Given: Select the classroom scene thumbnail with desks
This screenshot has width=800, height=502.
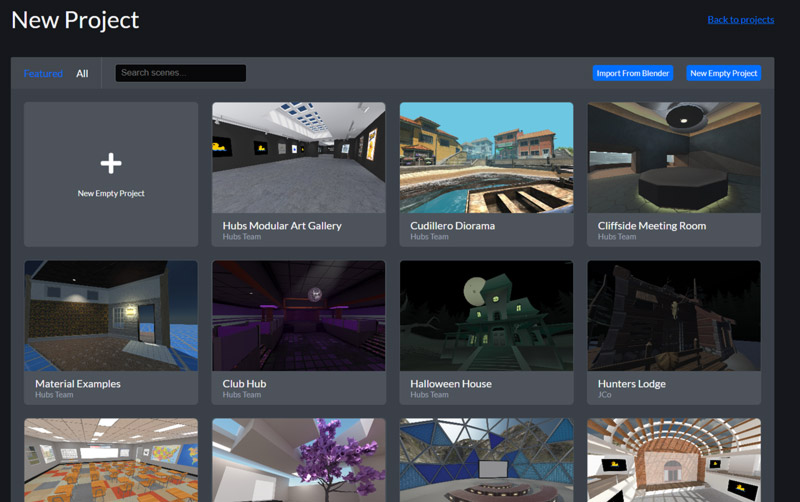Looking at the screenshot, I should (x=111, y=460).
